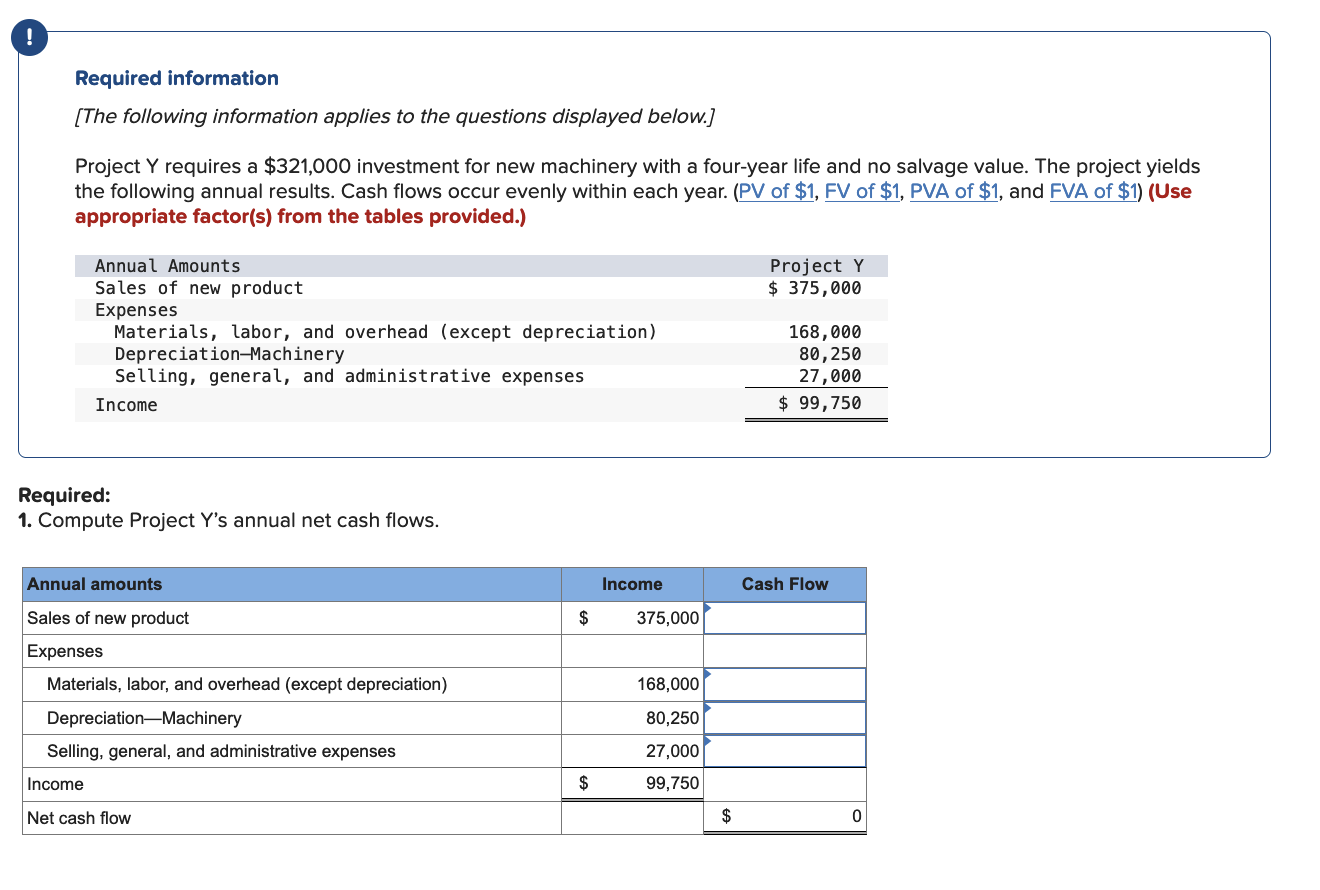The width and height of the screenshot is (1320, 890).
Task: Select Selling, general, administrative Cash Flow cell
Action: 785,751
